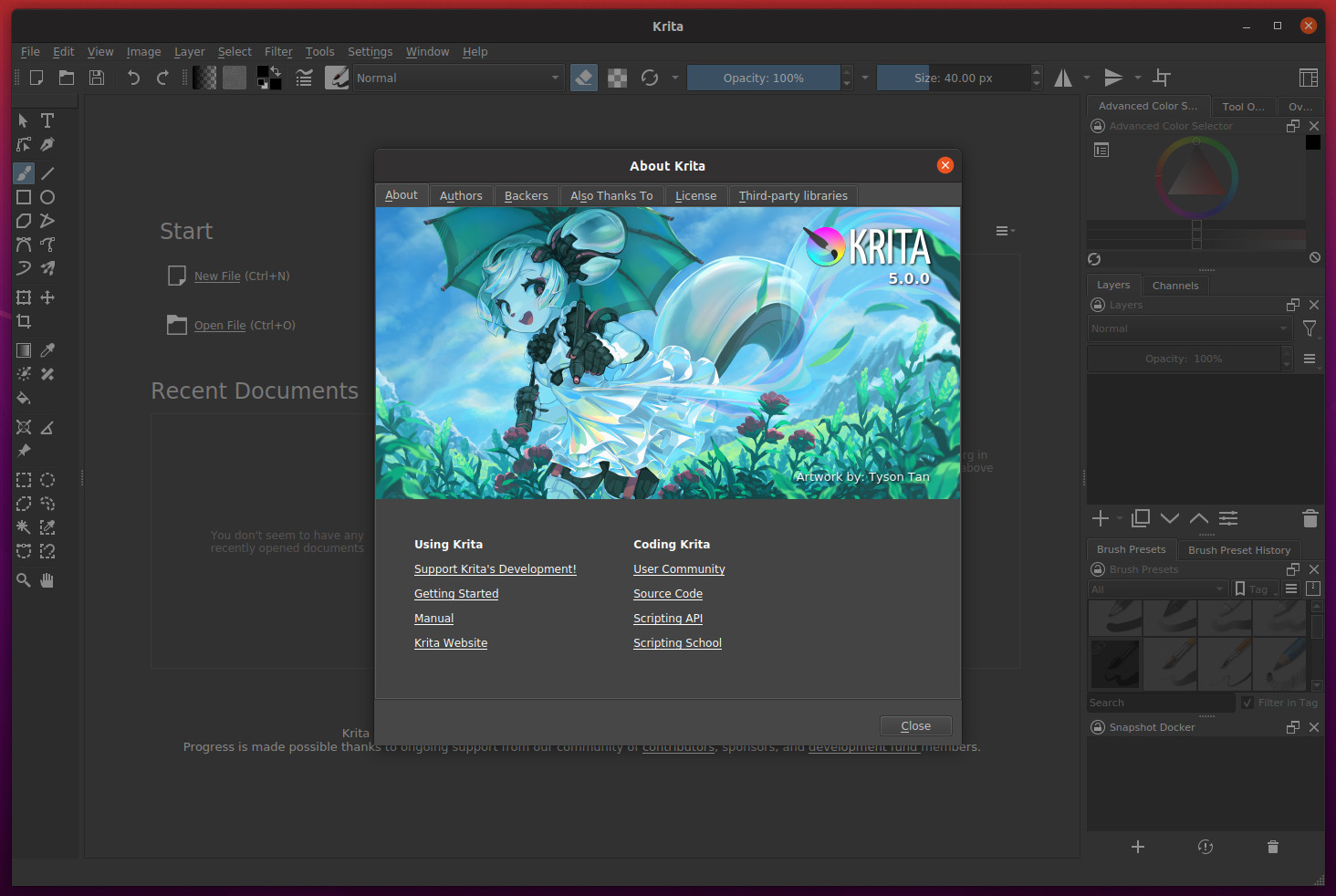Image resolution: width=1336 pixels, height=896 pixels.
Task: Switch to the Authors tab in About dialog
Action: click(461, 194)
